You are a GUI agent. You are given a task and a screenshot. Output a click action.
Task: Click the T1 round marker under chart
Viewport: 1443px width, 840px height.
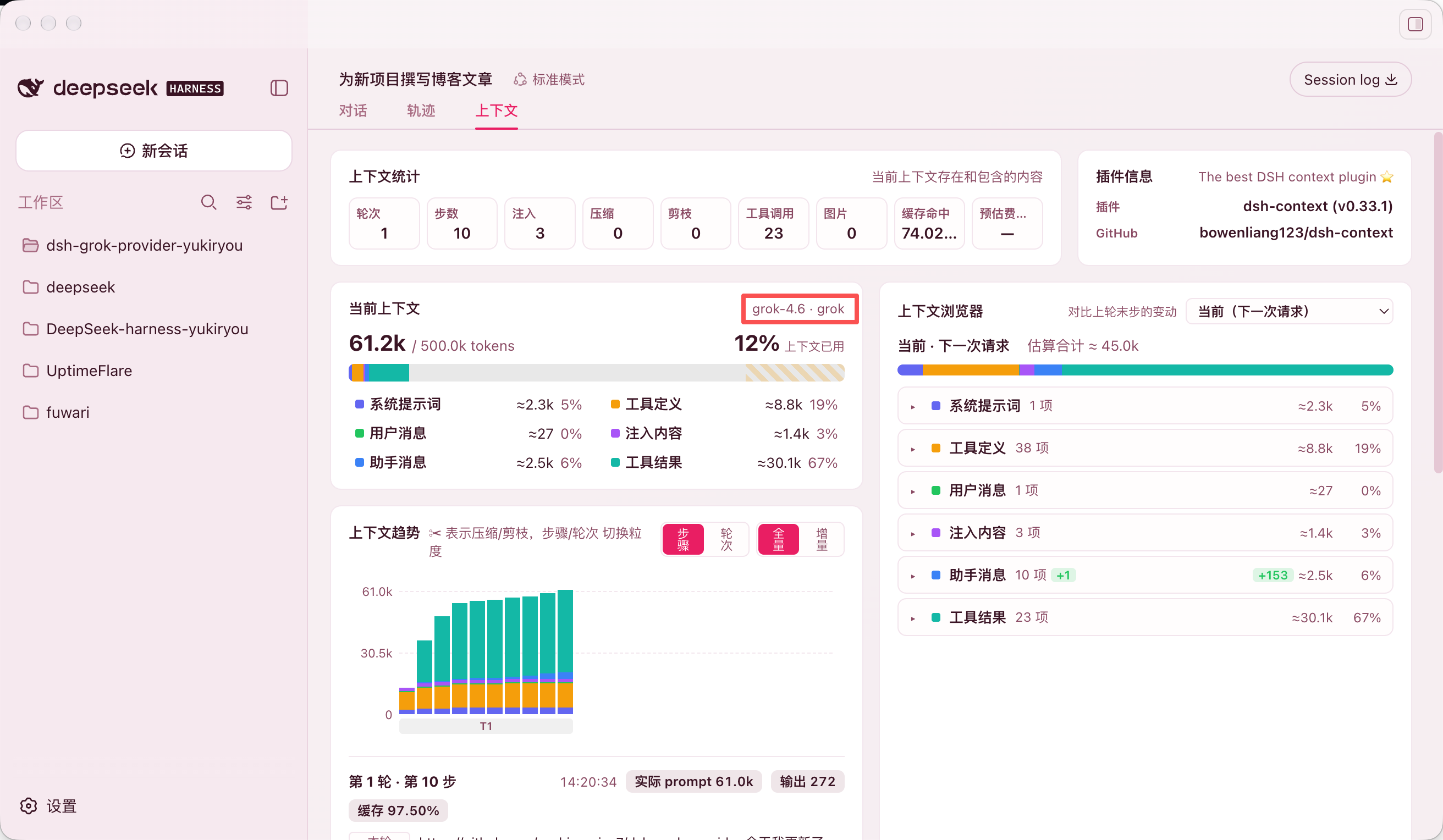pos(486,726)
